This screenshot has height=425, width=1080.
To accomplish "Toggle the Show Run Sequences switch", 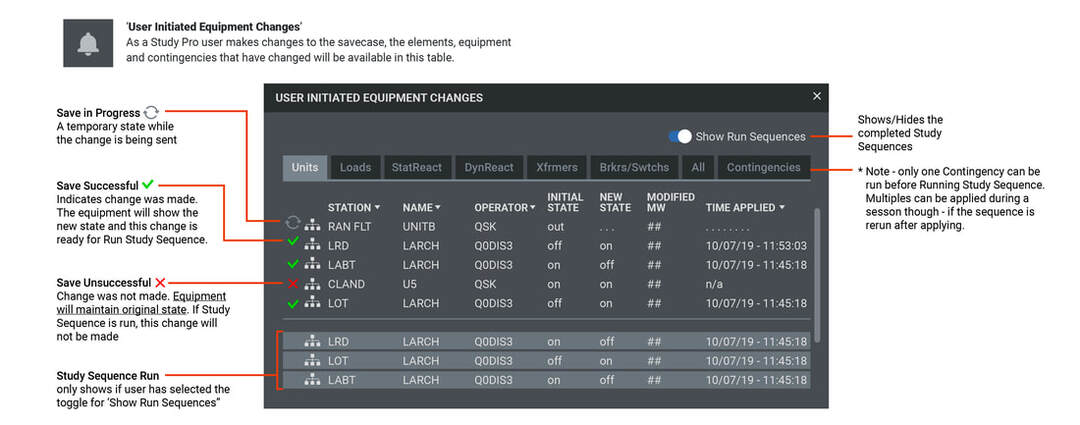I will click(x=680, y=137).
